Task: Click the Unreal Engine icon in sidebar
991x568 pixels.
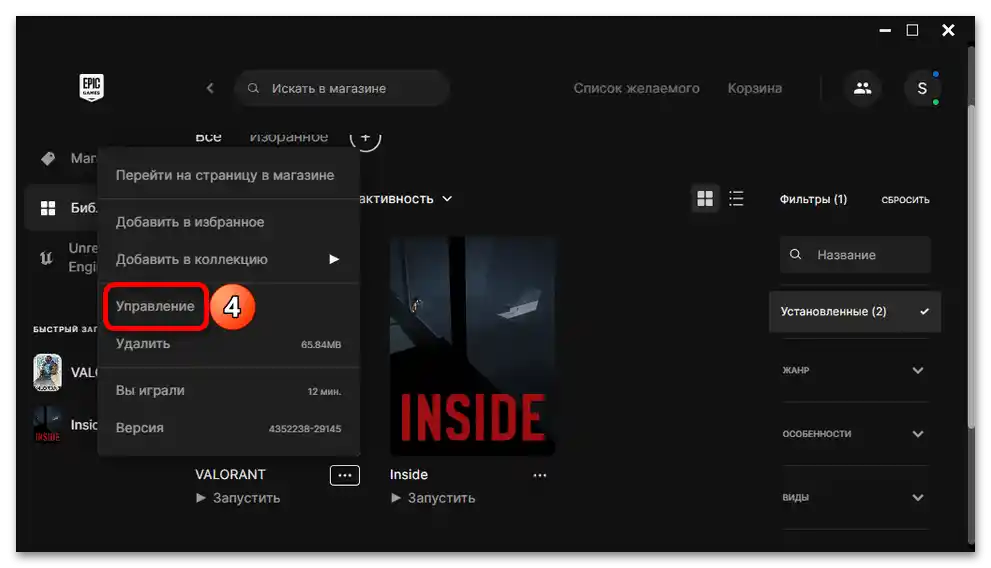Action: coord(46,258)
